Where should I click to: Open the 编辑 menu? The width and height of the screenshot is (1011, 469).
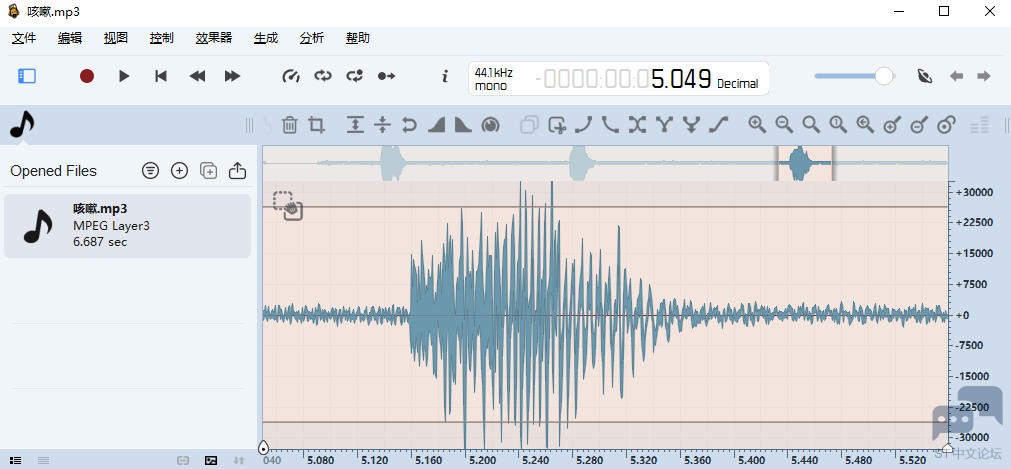pos(70,38)
